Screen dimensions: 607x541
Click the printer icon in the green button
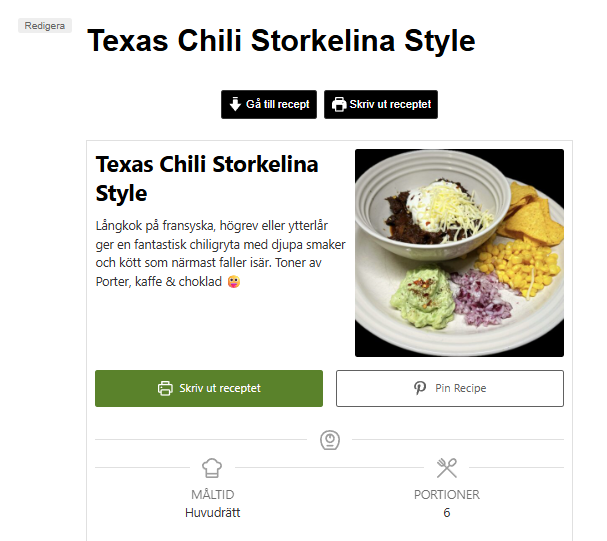165,388
